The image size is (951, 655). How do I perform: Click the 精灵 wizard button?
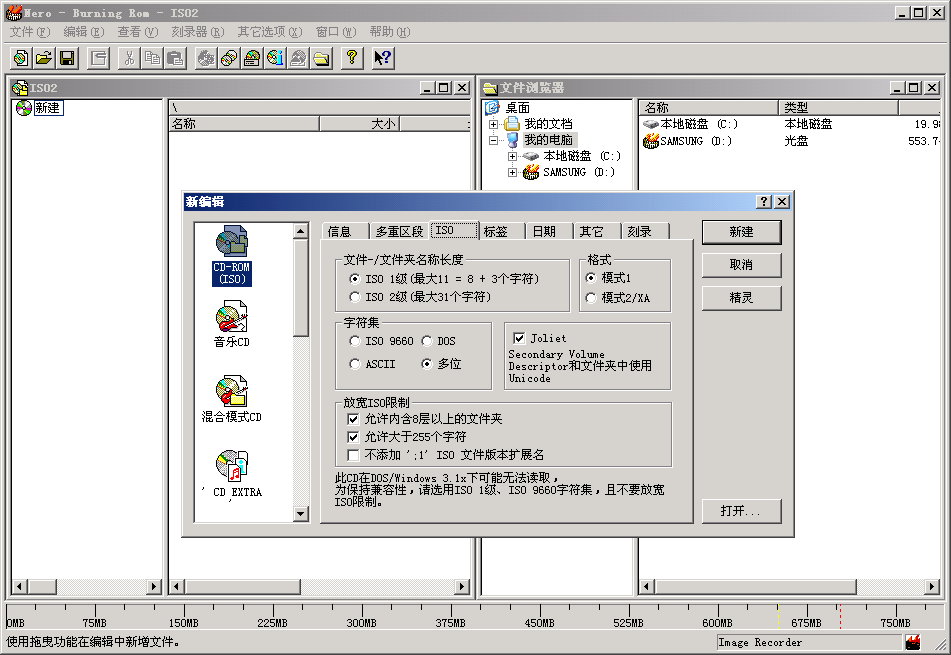(741, 298)
